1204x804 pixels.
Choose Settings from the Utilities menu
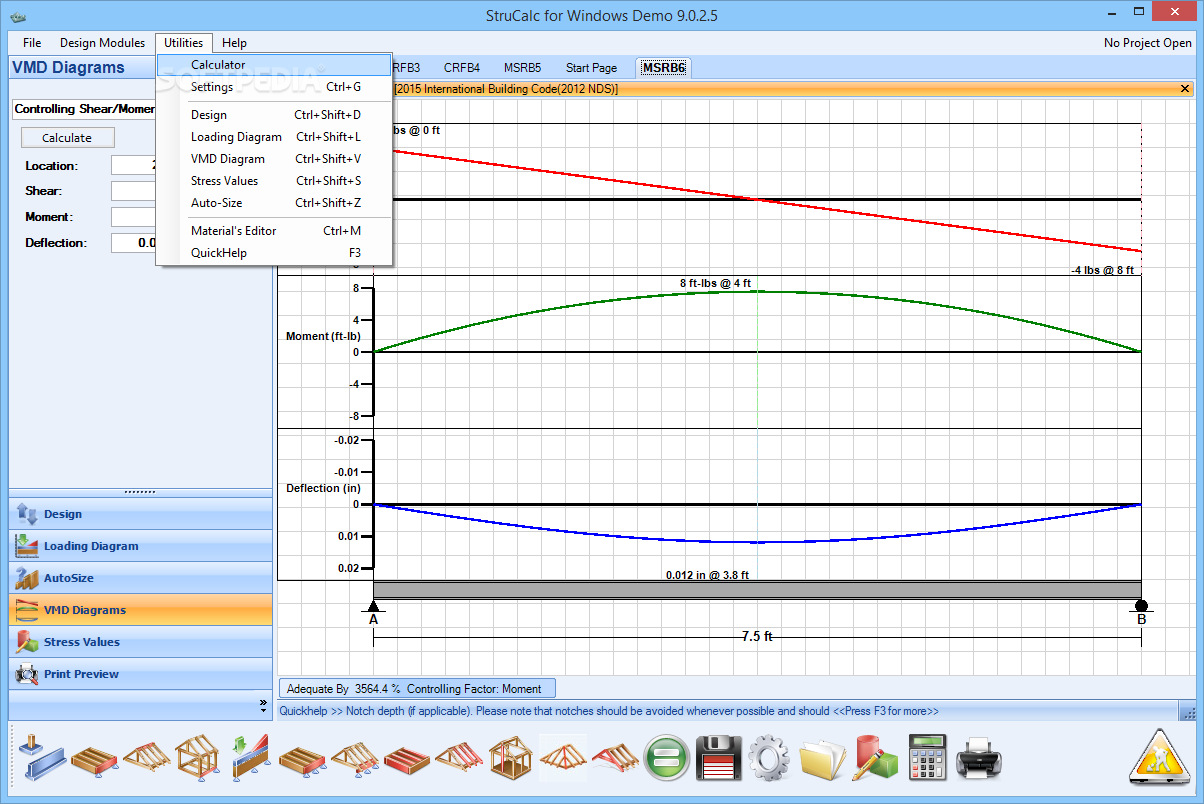[274, 87]
